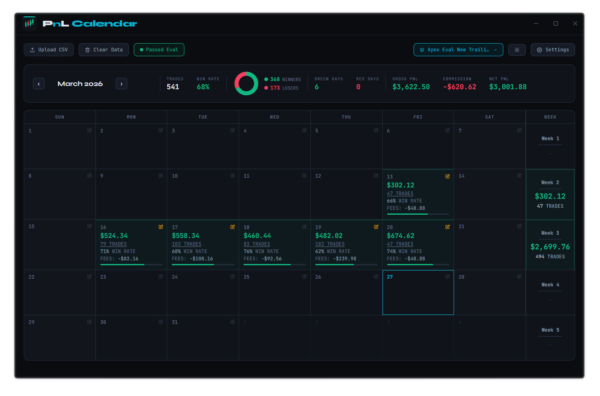This screenshot has width=600, height=396.
Task: Open the note icon on March 31
Action: point(232,322)
